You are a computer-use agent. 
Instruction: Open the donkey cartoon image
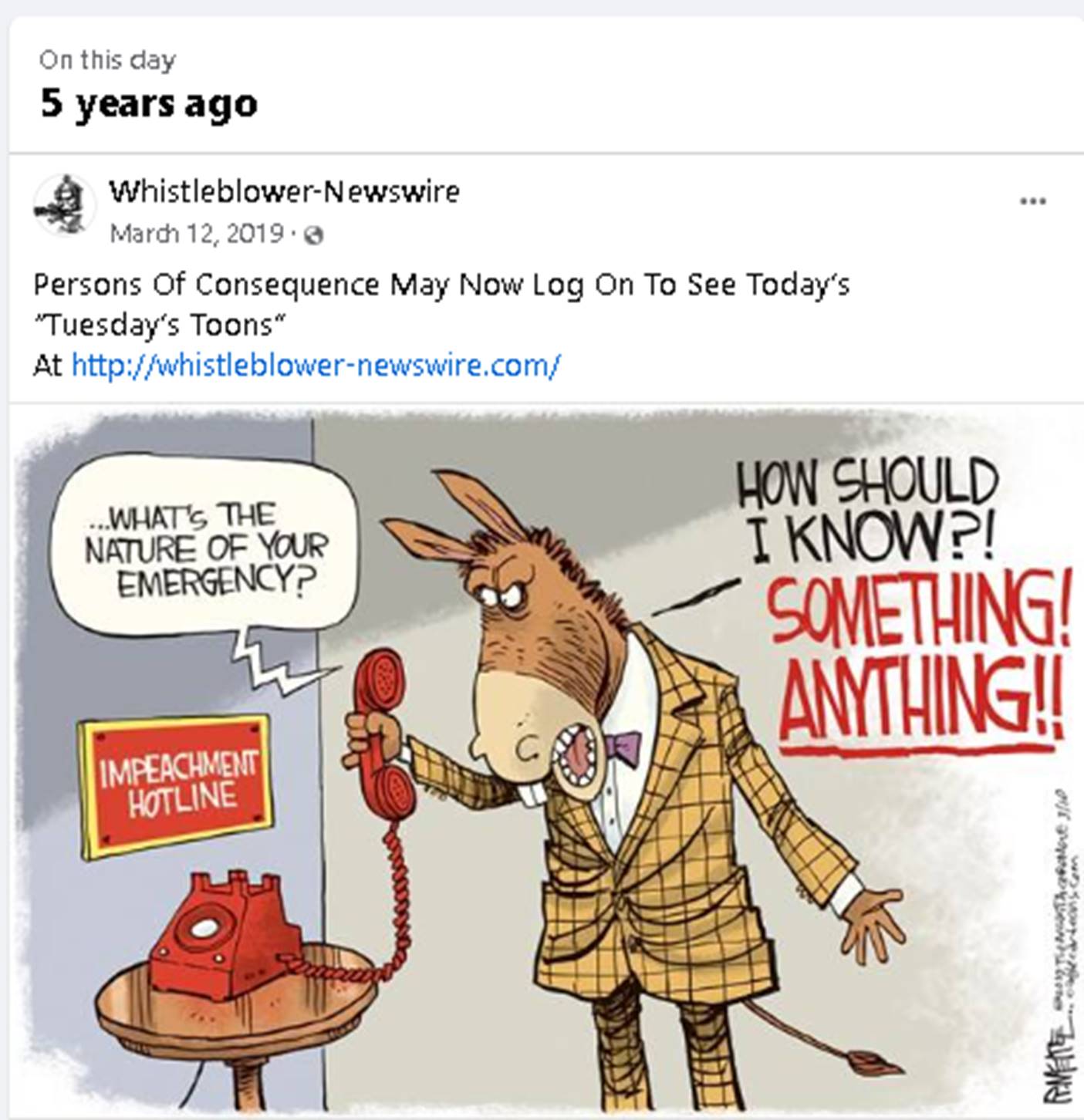pyautogui.click(x=546, y=762)
